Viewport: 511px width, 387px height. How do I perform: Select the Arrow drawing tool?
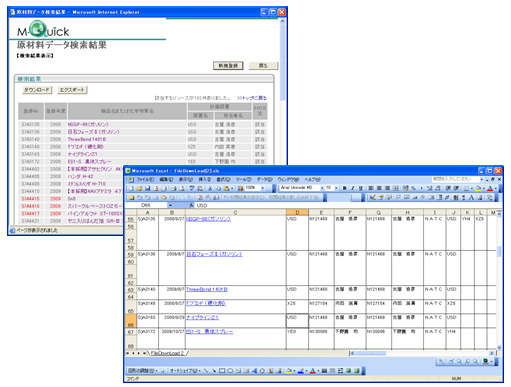(214, 370)
